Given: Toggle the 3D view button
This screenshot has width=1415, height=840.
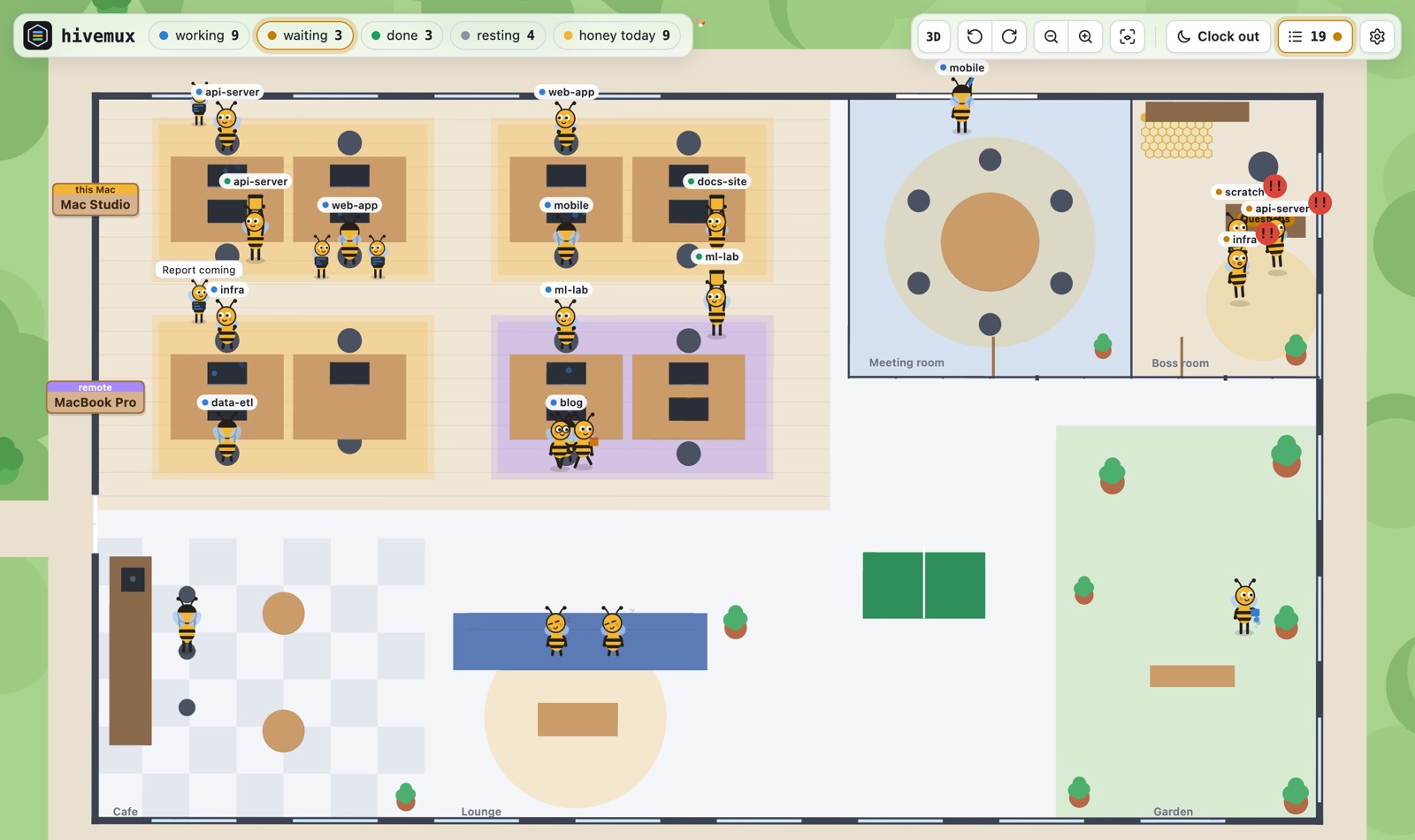Looking at the screenshot, I should [x=933, y=36].
